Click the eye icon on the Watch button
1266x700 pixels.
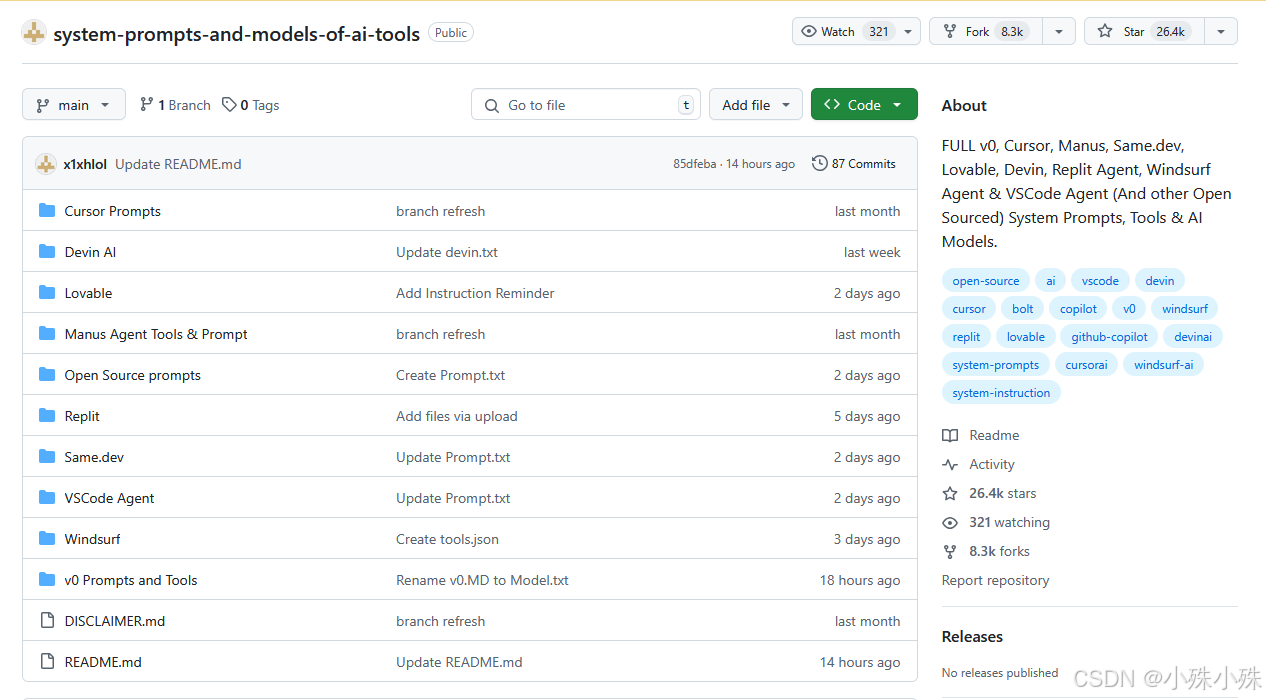(x=809, y=31)
